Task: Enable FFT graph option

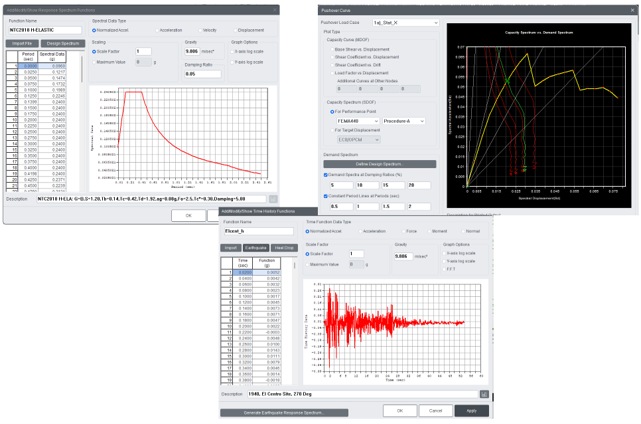Action: click(444, 269)
